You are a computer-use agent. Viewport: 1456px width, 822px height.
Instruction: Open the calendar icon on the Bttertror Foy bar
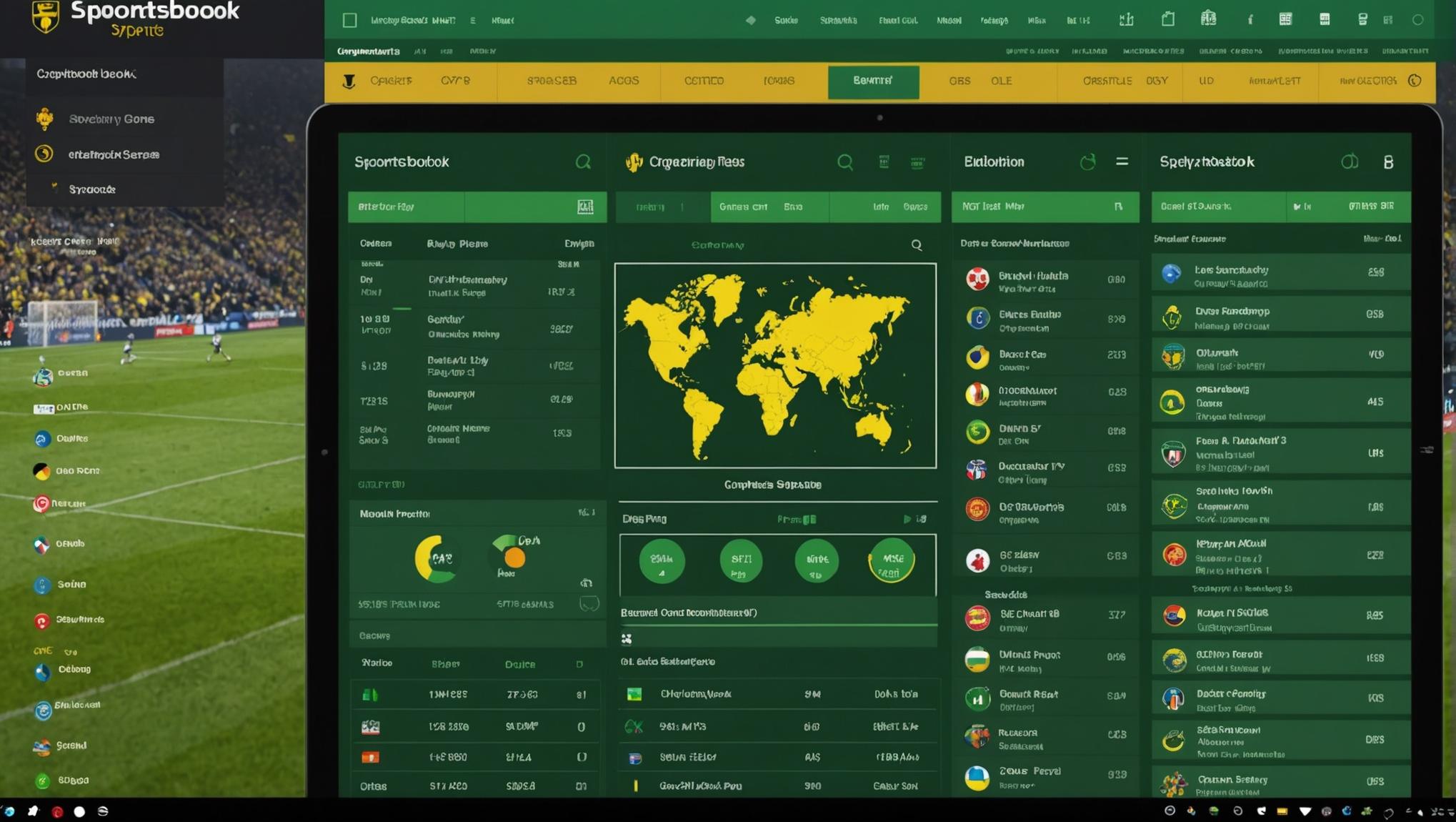point(585,207)
